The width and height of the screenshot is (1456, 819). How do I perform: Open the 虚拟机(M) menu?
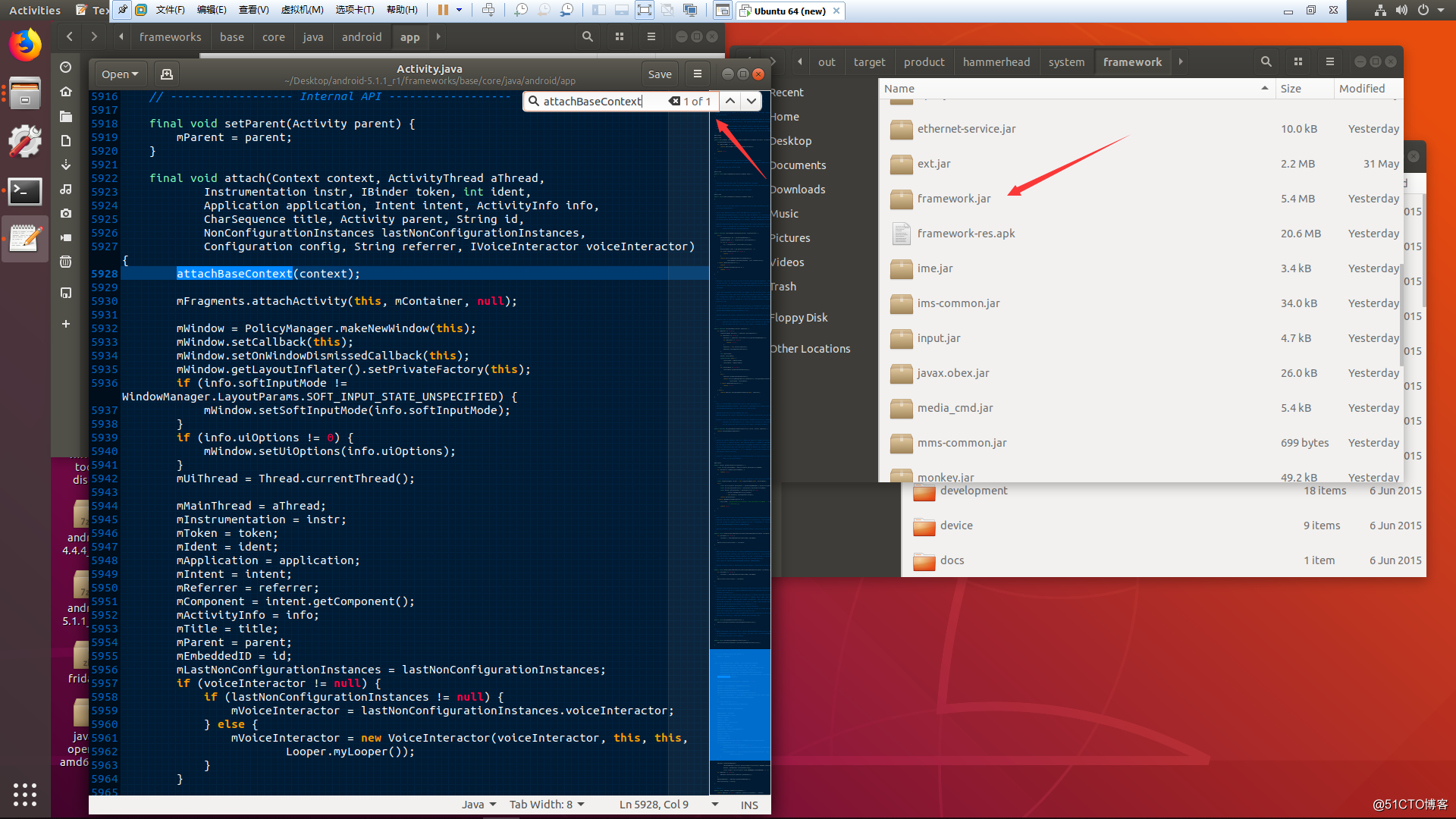click(x=302, y=10)
